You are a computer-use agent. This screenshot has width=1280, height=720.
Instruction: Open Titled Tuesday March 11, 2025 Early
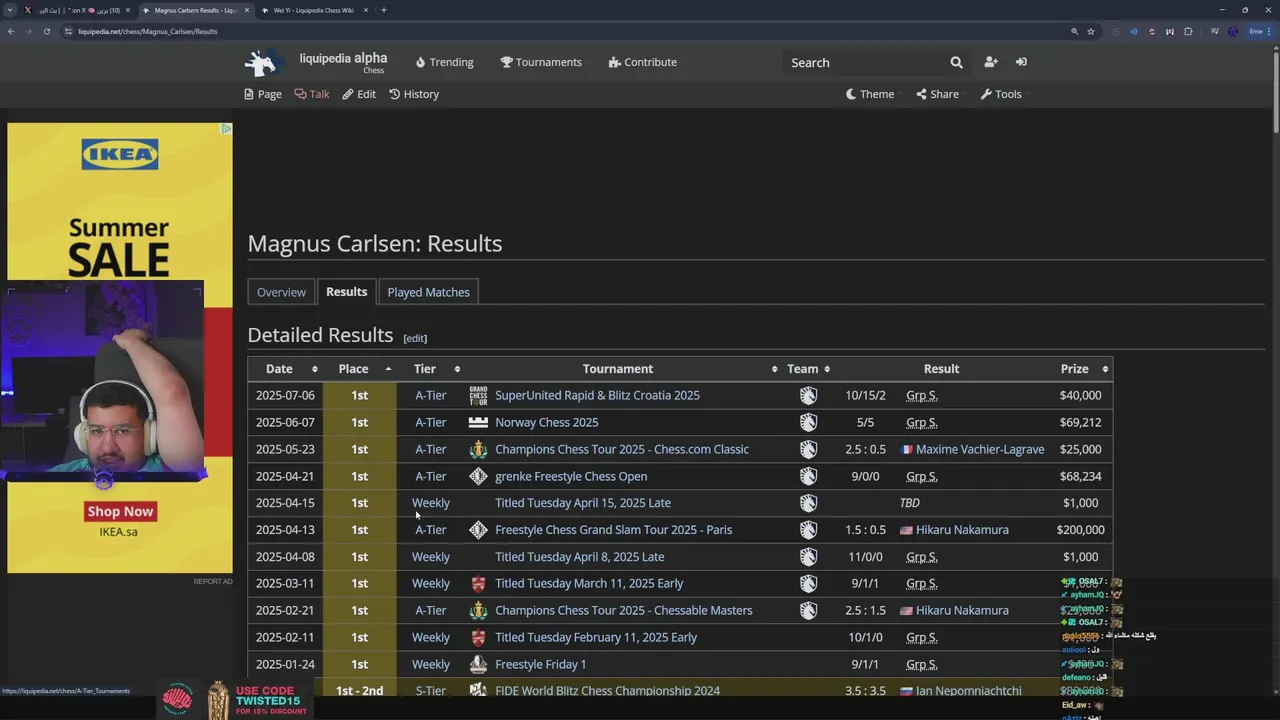[x=589, y=583]
